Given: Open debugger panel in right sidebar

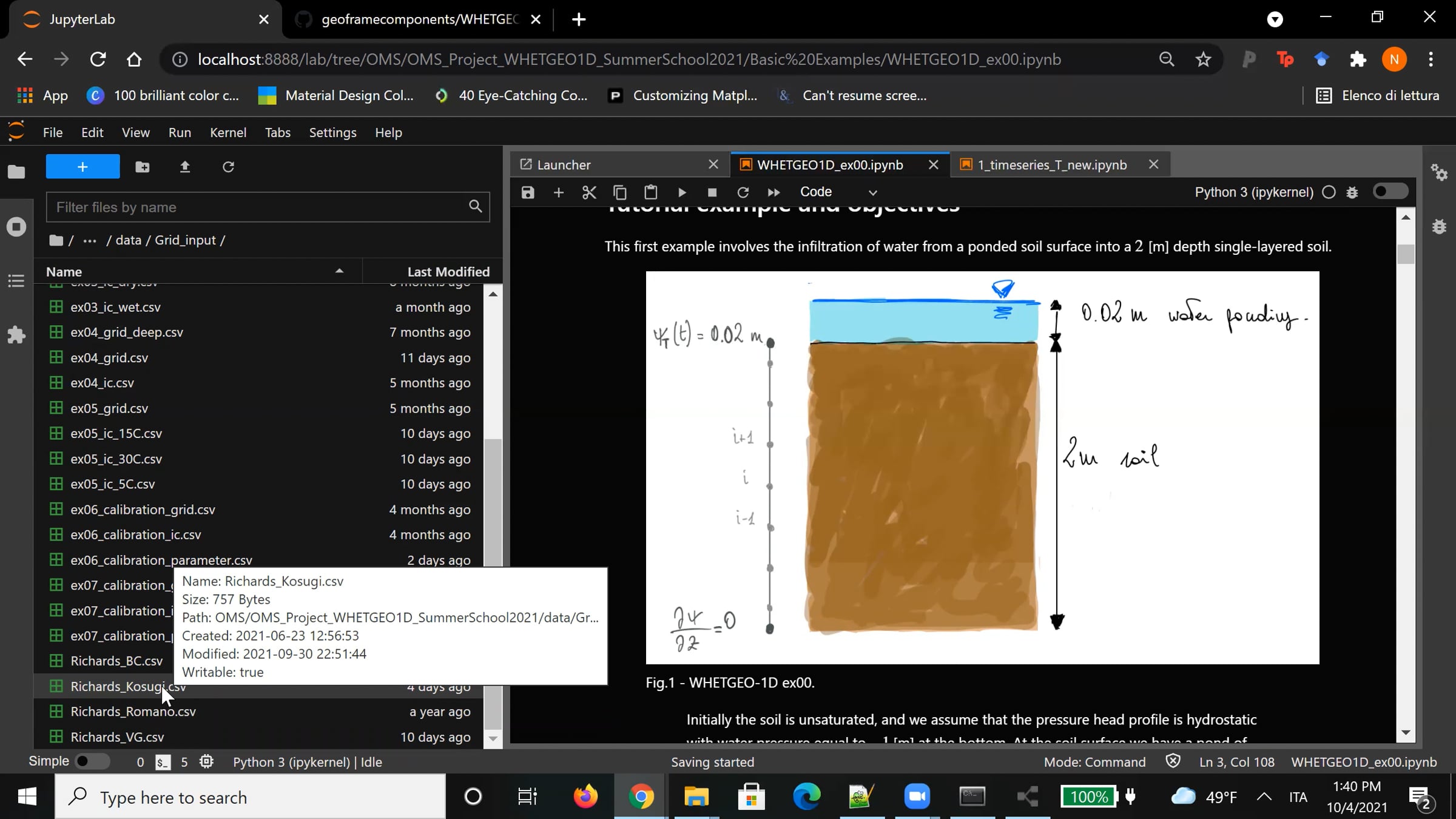Looking at the screenshot, I should tap(1439, 226).
